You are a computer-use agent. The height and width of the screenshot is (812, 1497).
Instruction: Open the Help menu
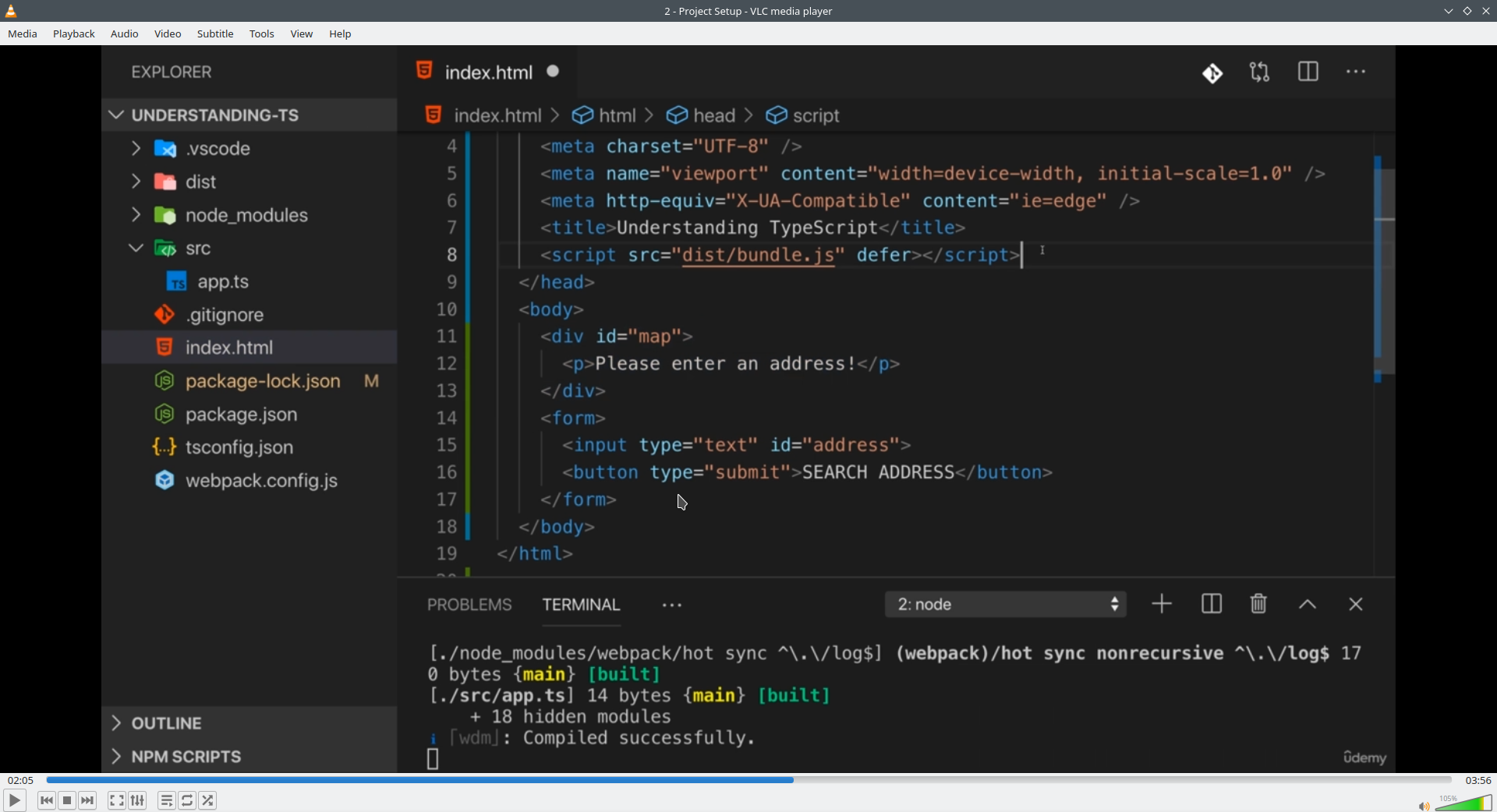coord(340,34)
